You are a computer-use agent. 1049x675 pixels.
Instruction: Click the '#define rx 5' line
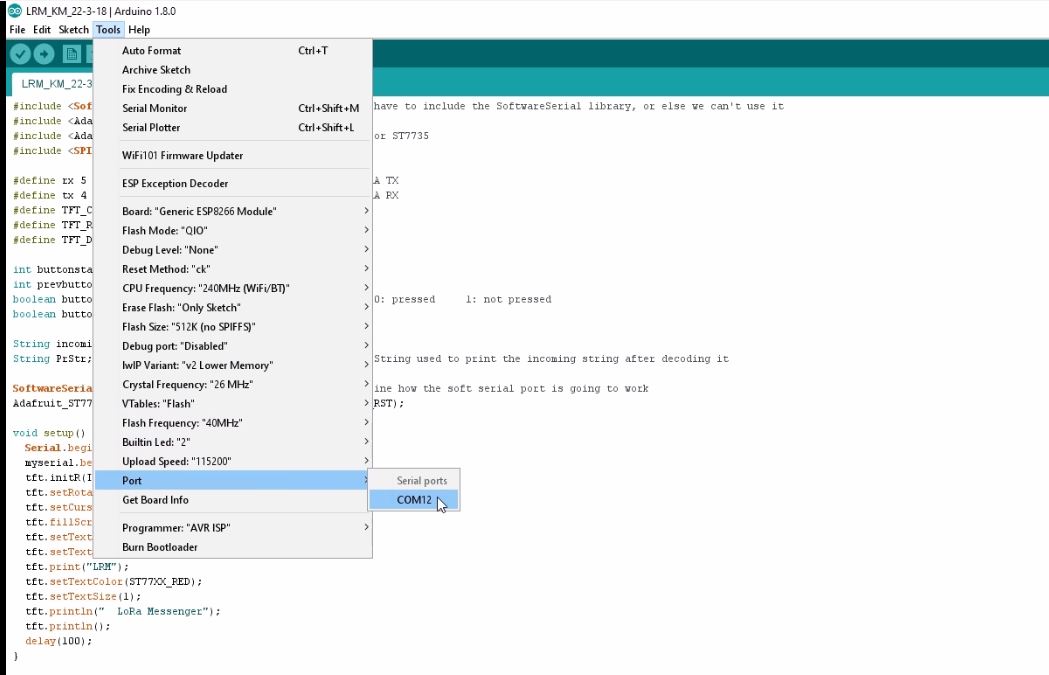[50, 180]
